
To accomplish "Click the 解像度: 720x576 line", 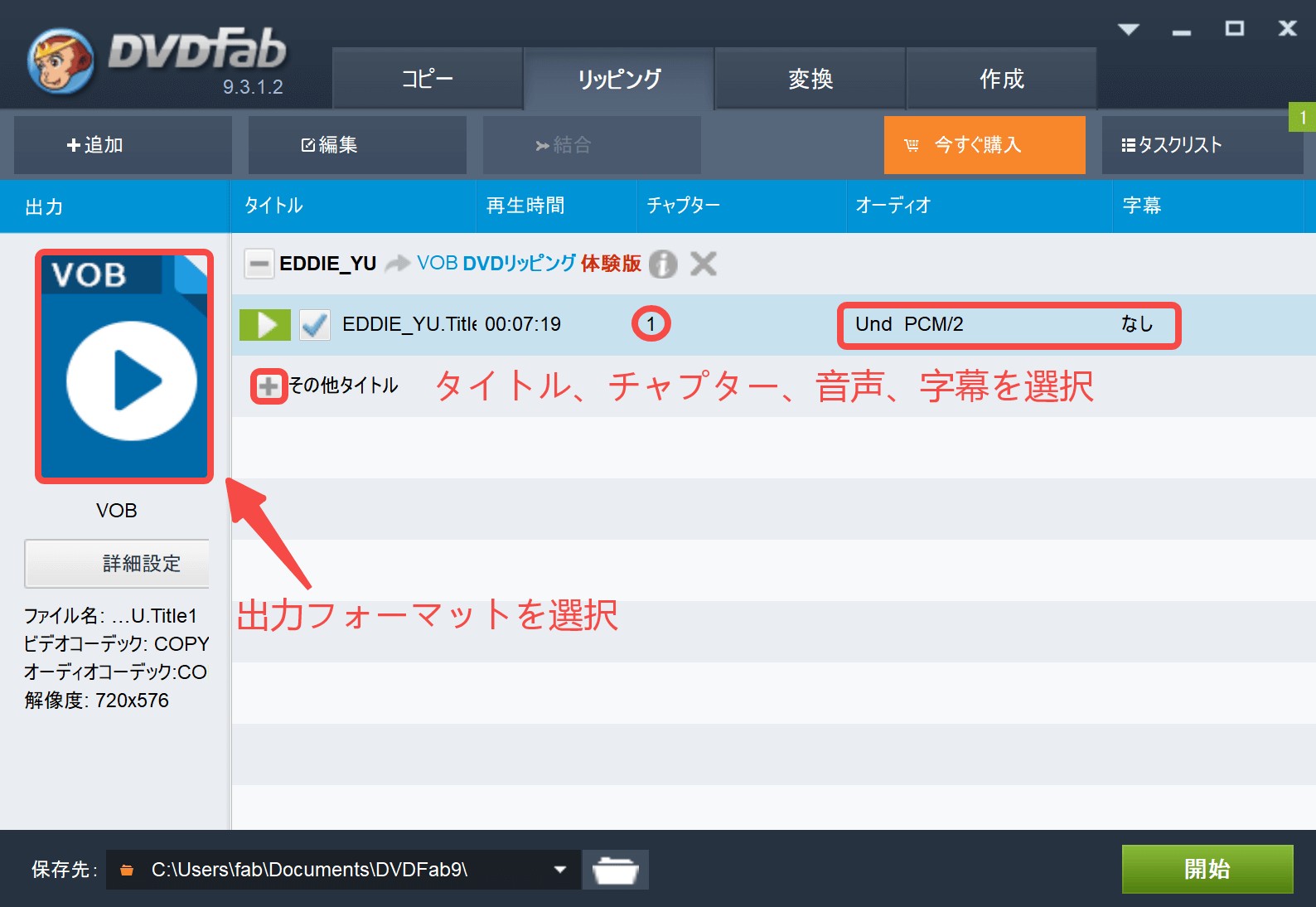I will coord(96,701).
